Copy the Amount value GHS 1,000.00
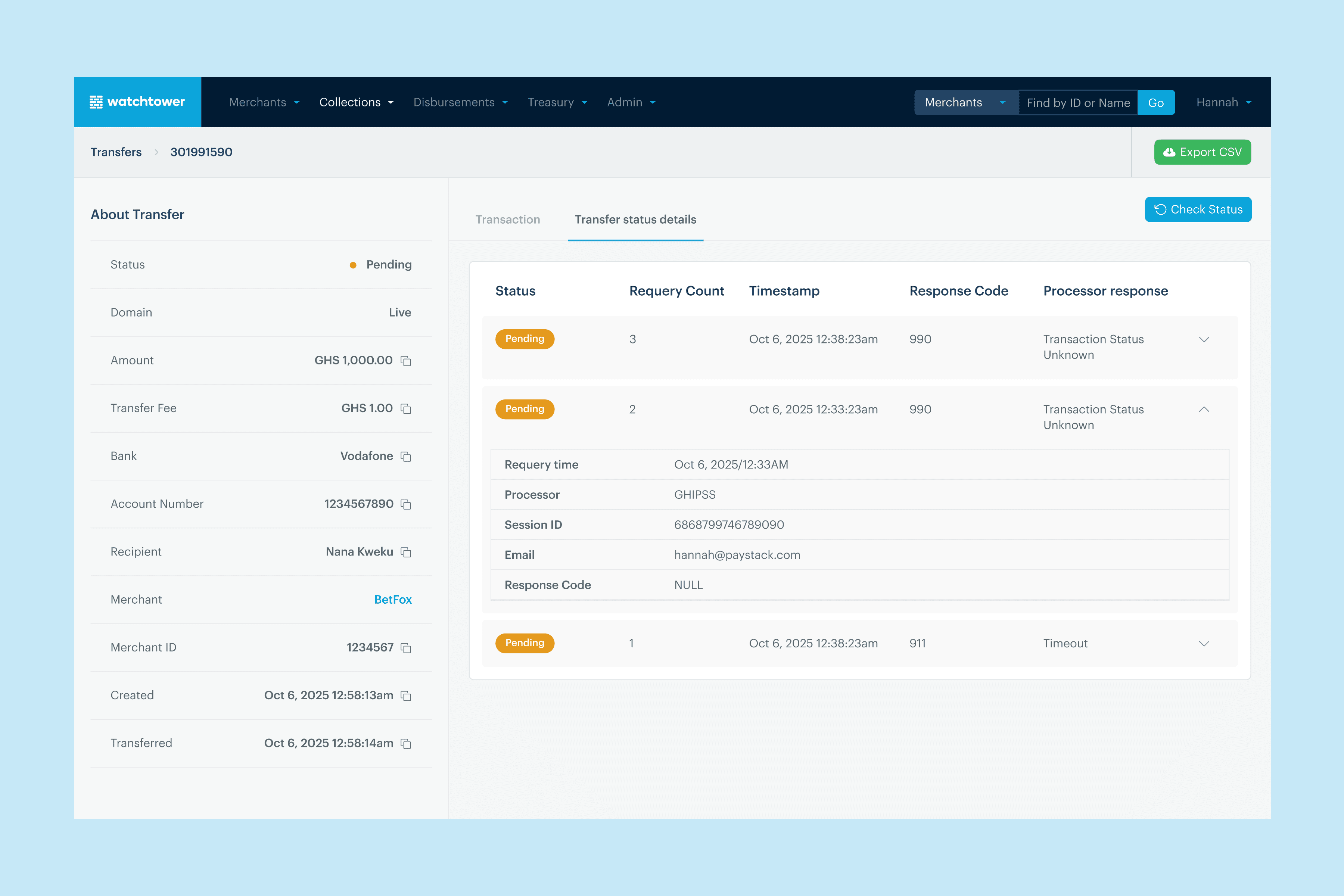The width and height of the screenshot is (1344, 896). click(x=406, y=361)
